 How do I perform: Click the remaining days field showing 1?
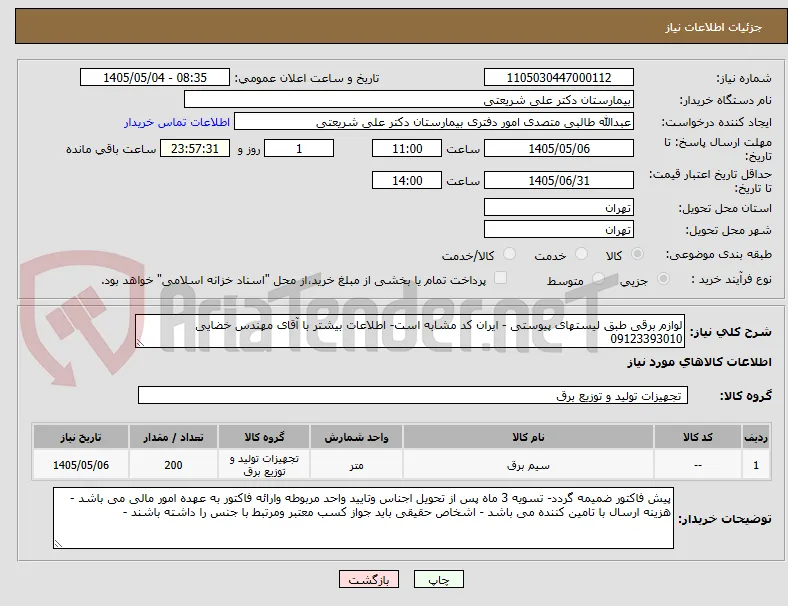299,149
